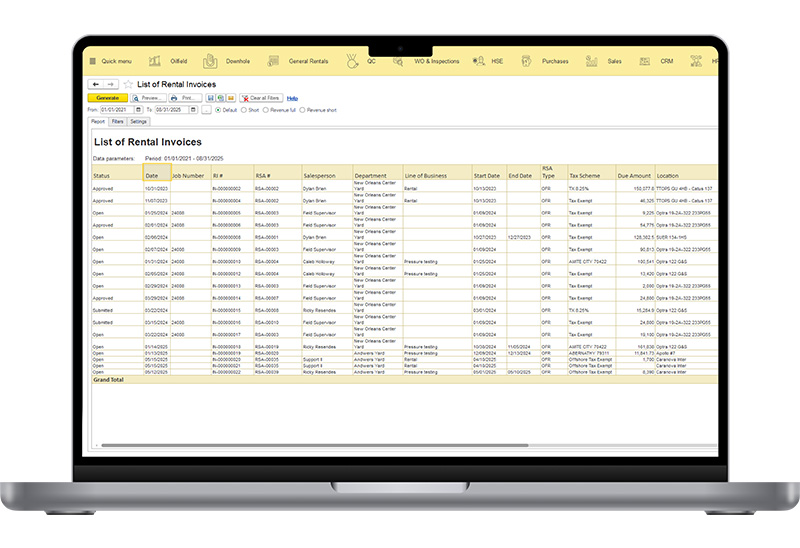Screen dimensions: 800x548
Task: Switch to the Filters tab
Action: pyautogui.click(x=117, y=121)
